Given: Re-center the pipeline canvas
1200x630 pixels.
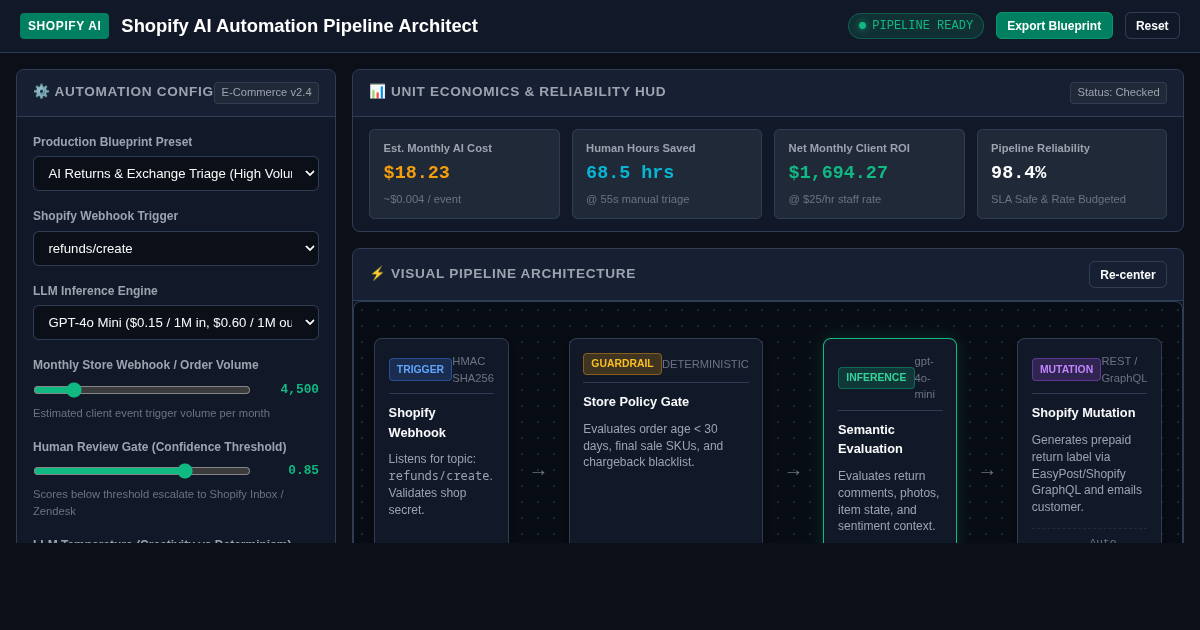Looking at the screenshot, I should tap(1128, 275).
